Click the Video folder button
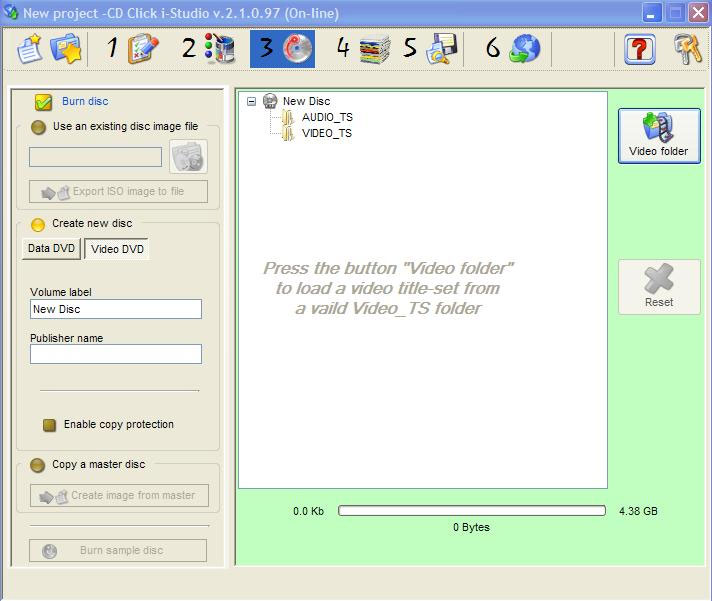712x601 pixels. tap(659, 136)
